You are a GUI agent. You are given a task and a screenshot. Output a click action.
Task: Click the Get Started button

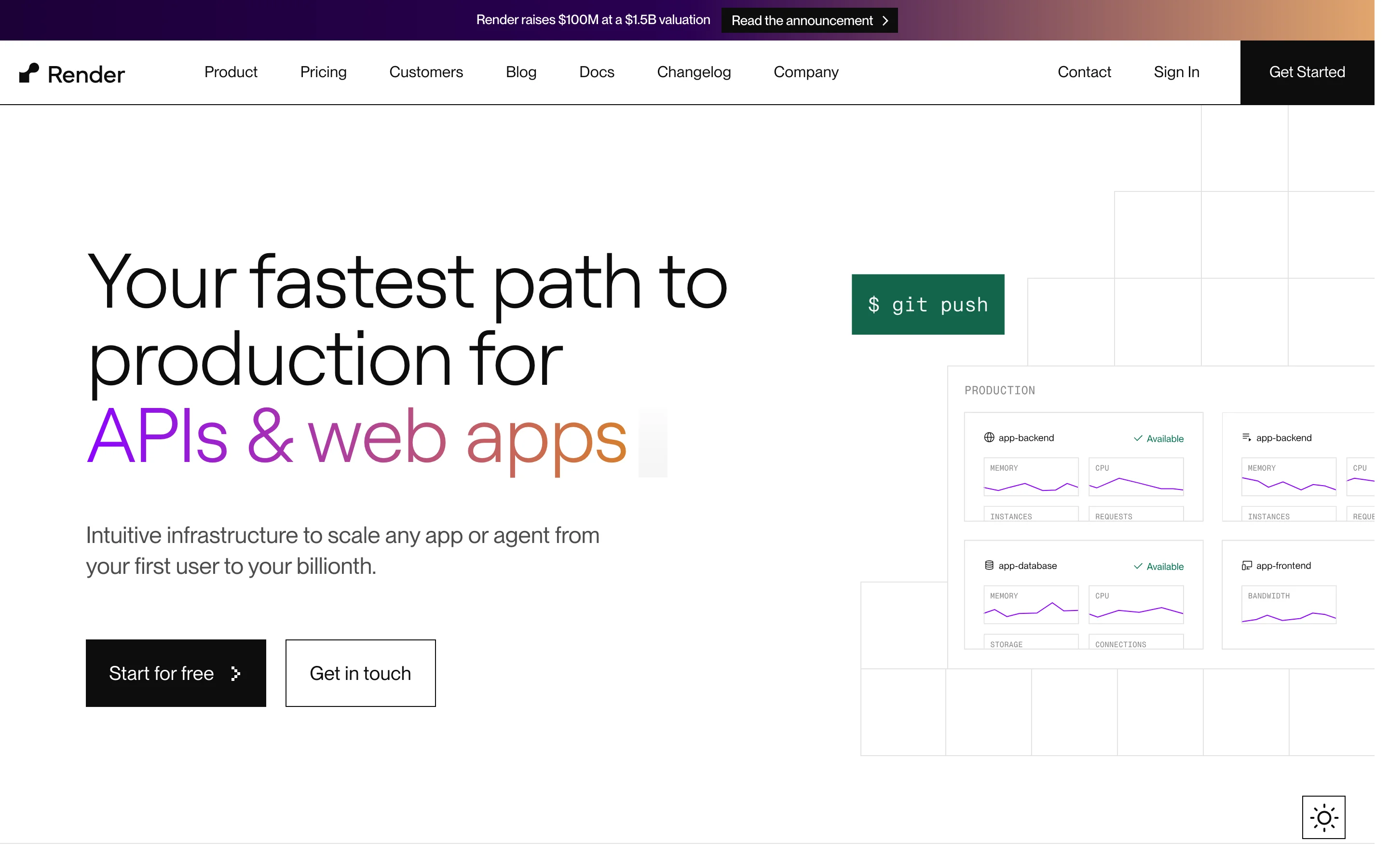[x=1307, y=72]
